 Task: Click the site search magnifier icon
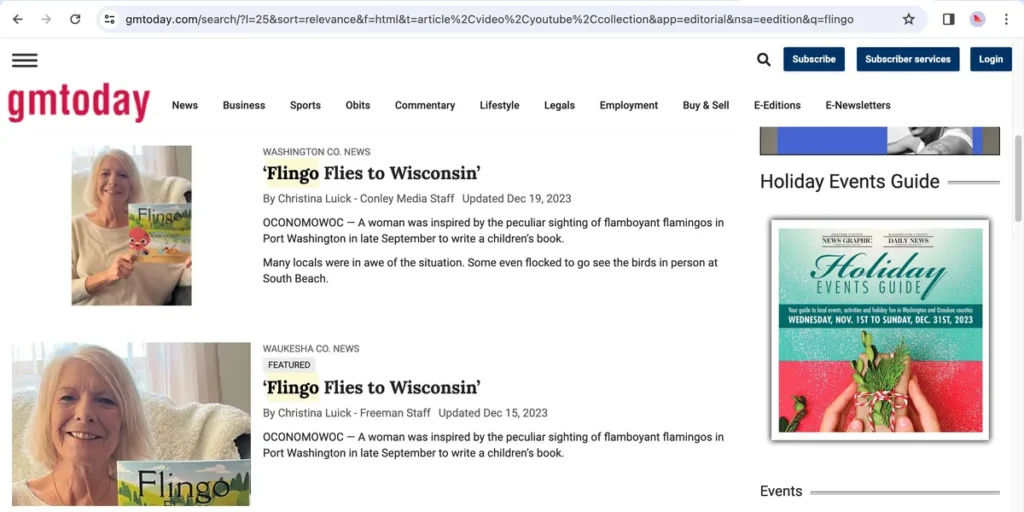(764, 60)
